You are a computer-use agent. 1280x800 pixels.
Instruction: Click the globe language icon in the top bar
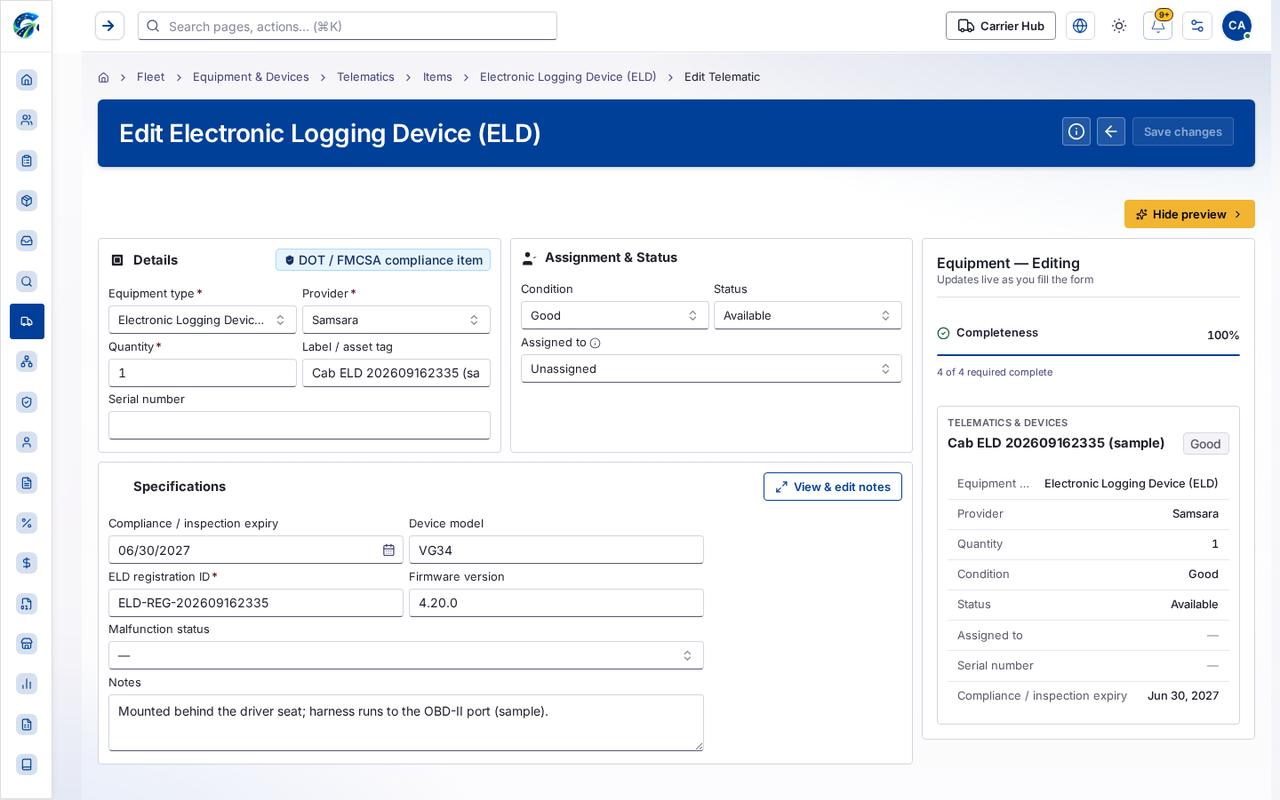coord(1080,26)
